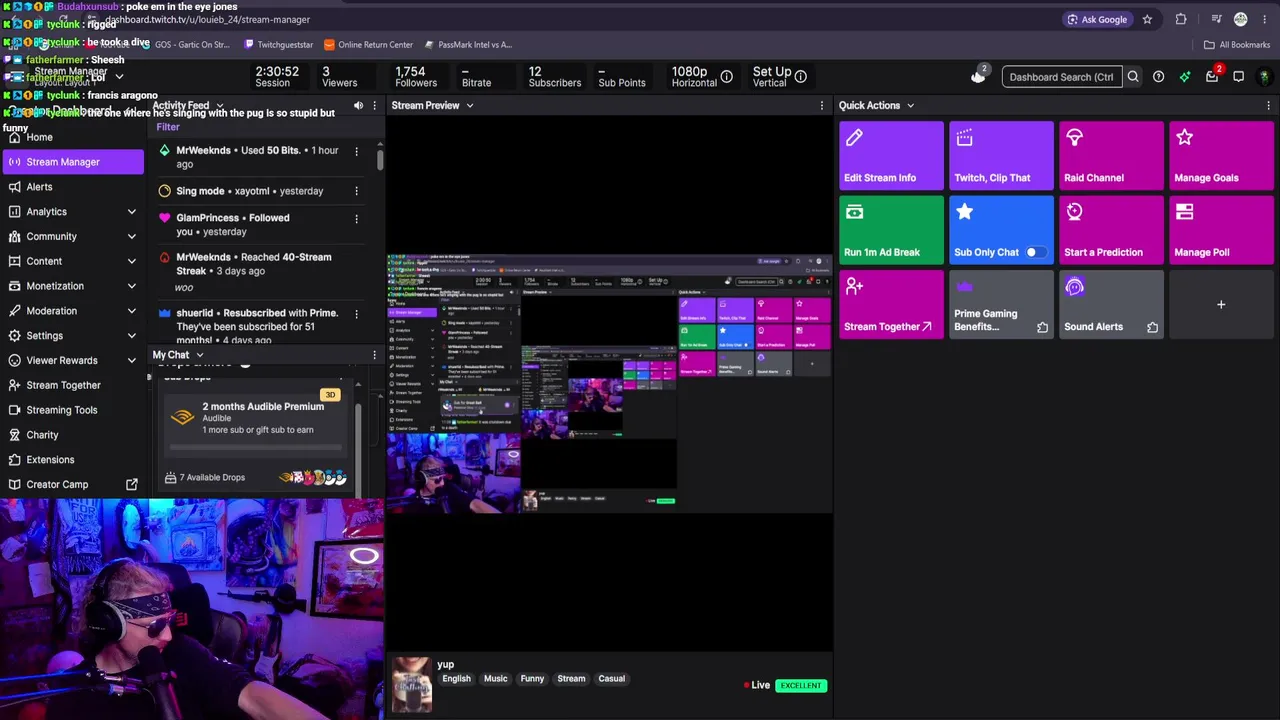This screenshot has height=720, width=1280.
Task: Open Streaming Tools in the sidebar
Action: (73, 410)
